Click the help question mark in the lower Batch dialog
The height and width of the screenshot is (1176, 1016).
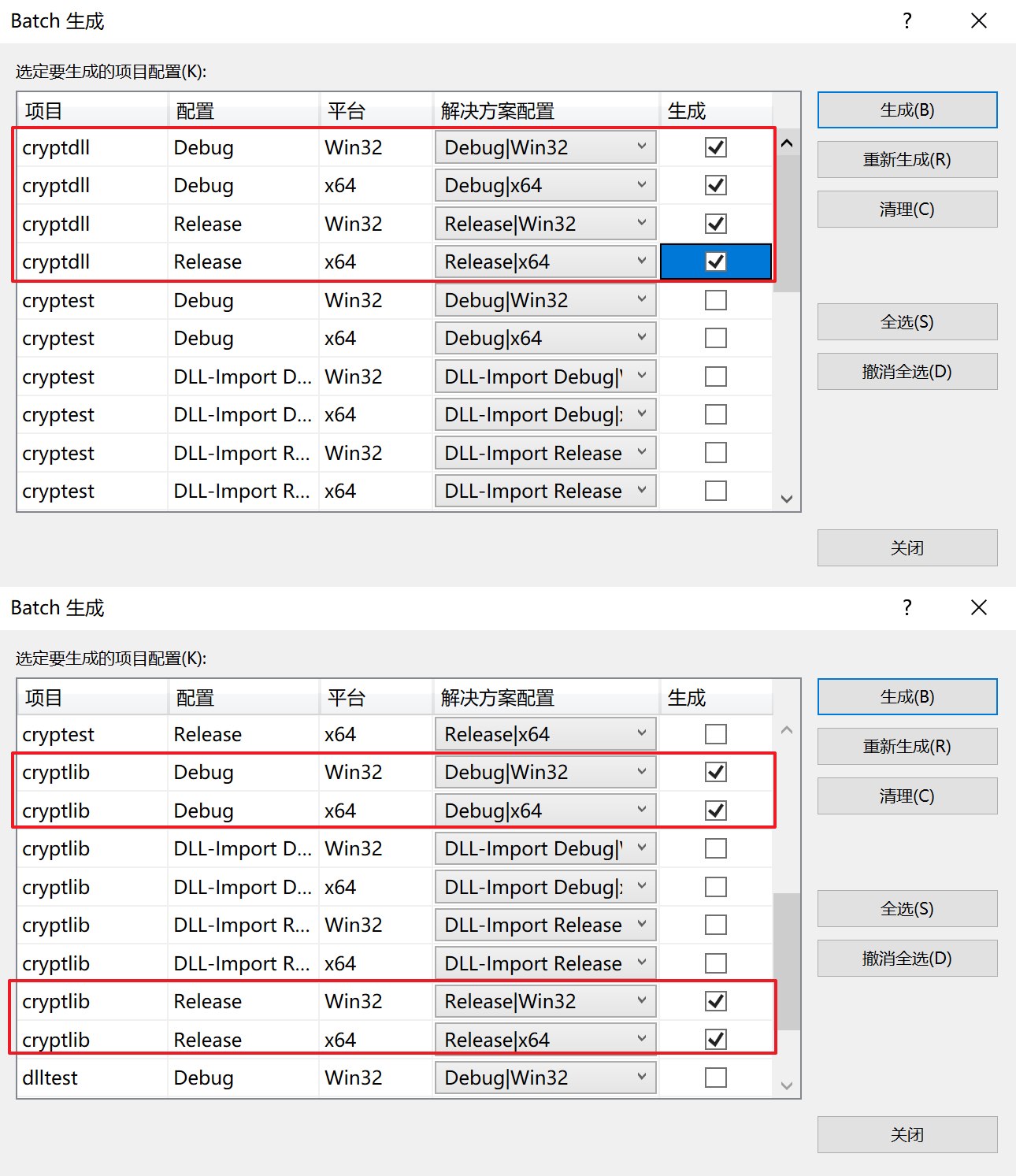(x=907, y=607)
